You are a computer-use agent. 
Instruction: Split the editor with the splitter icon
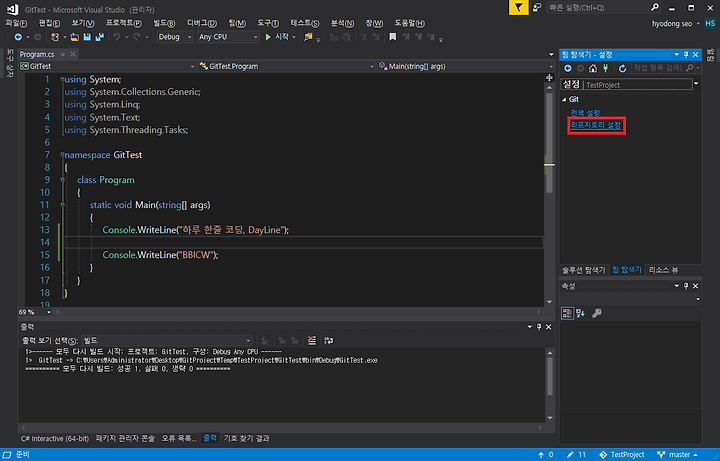coord(549,78)
